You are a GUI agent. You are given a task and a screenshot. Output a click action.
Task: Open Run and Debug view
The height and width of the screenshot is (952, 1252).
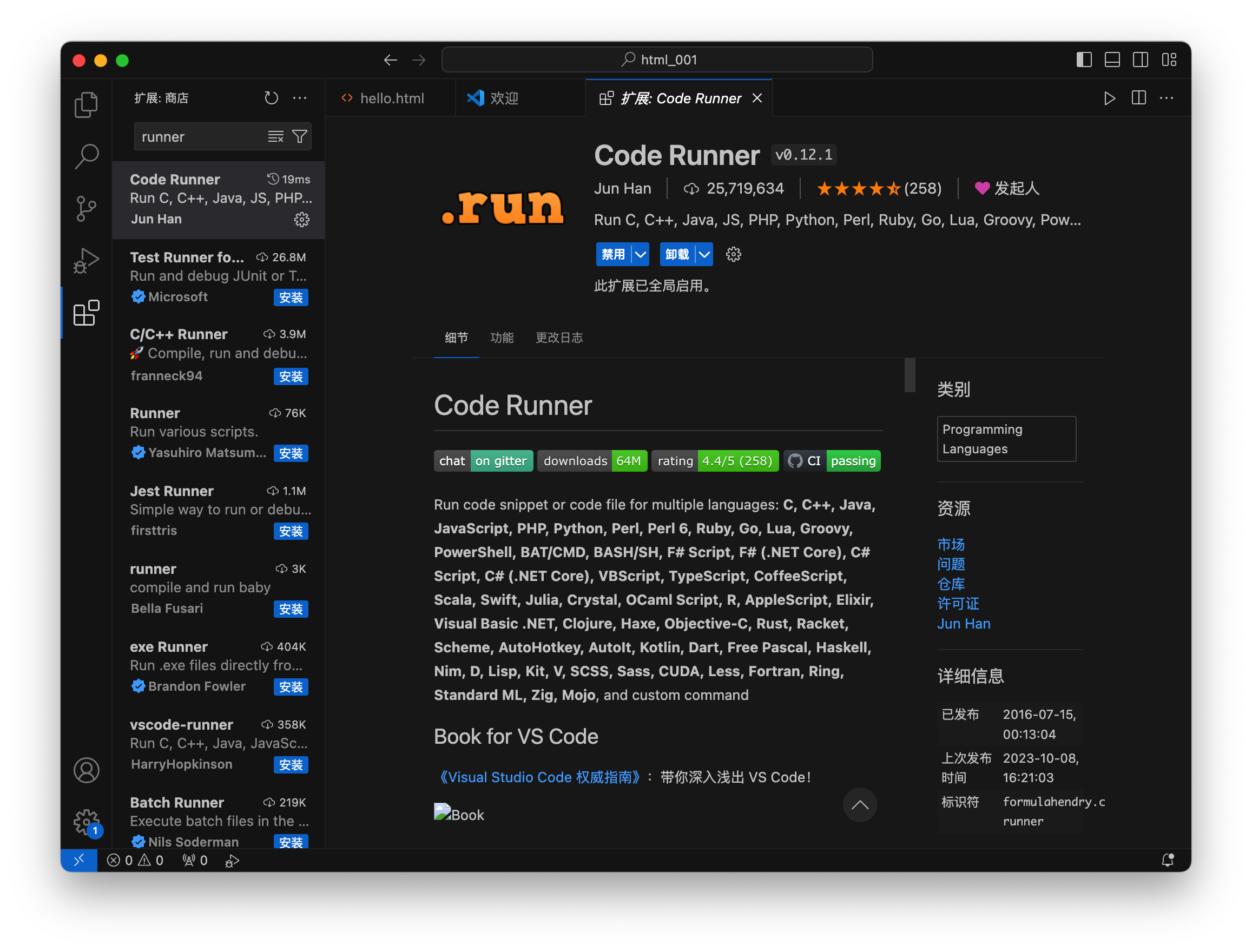(86, 261)
